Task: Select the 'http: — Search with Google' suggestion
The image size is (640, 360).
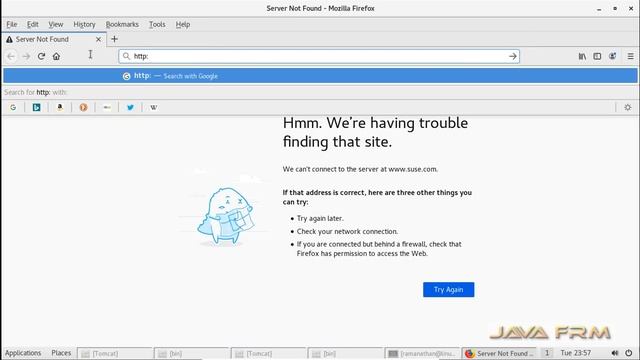Action: click(320, 76)
